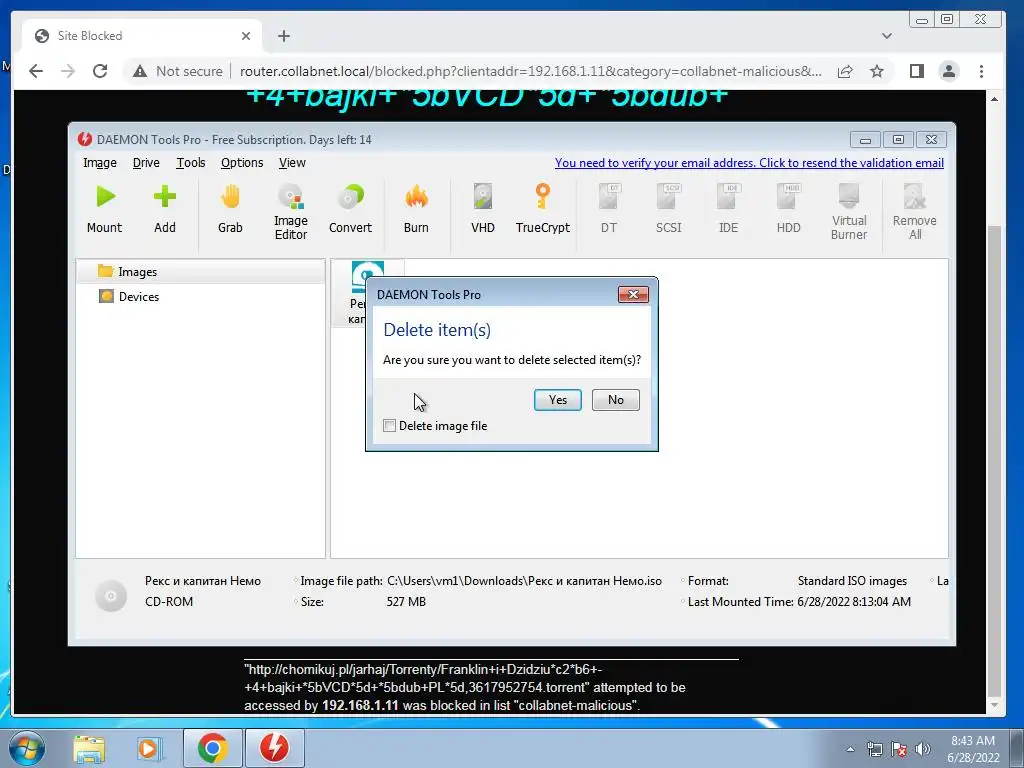Go back in Chrome browser
This screenshot has height=768, width=1024.
point(36,71)
